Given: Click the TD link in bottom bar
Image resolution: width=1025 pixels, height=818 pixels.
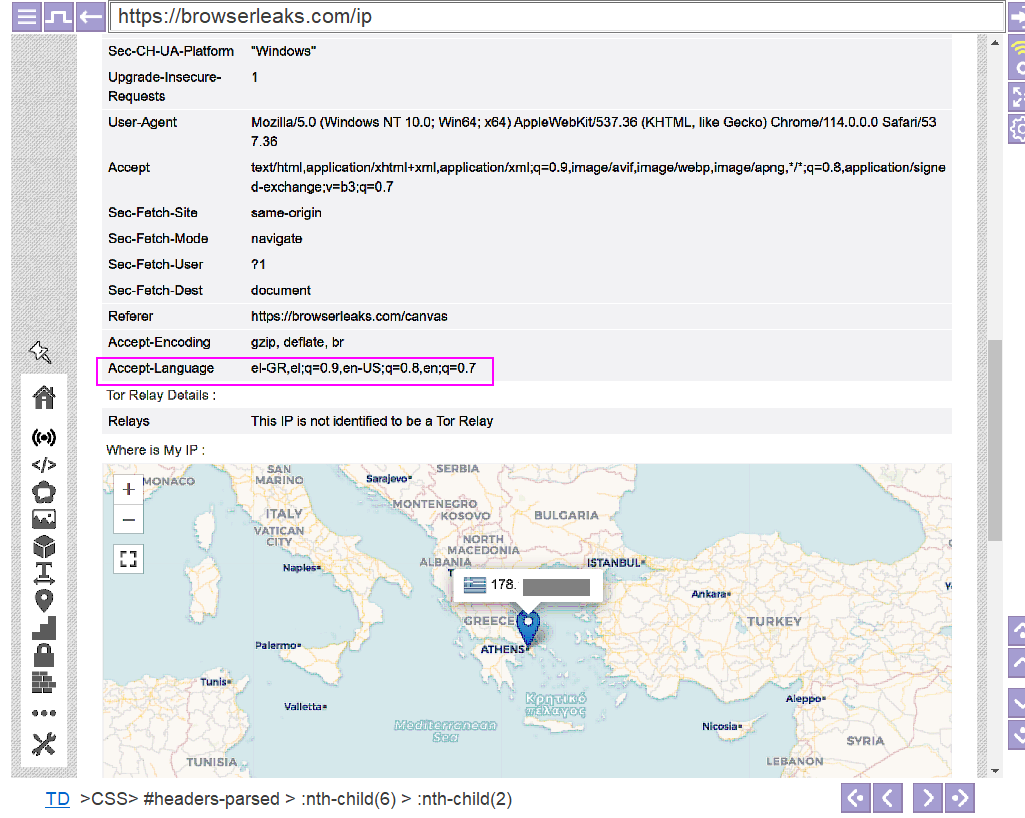Looking at the screenshot, I should [x=57, y=799].
